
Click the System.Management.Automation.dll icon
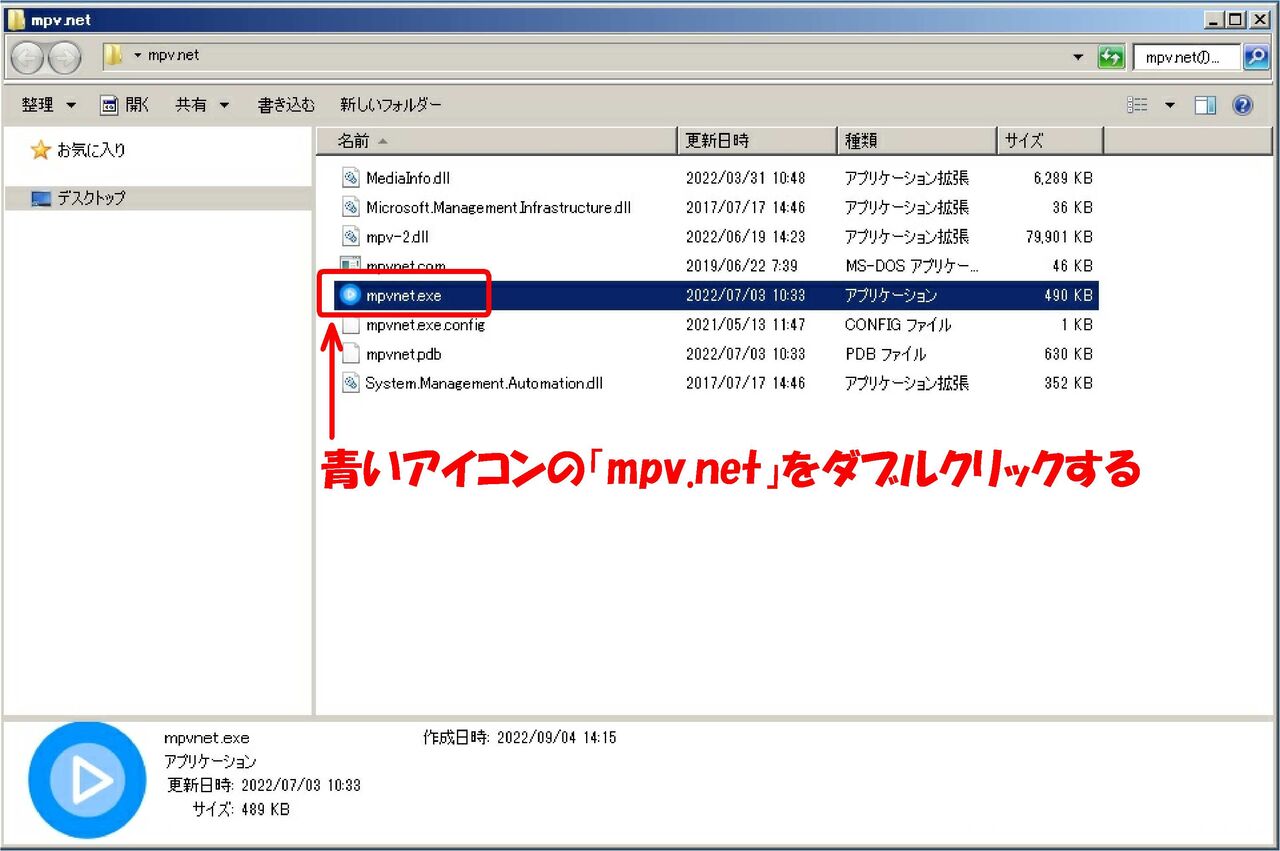[349, 383]
